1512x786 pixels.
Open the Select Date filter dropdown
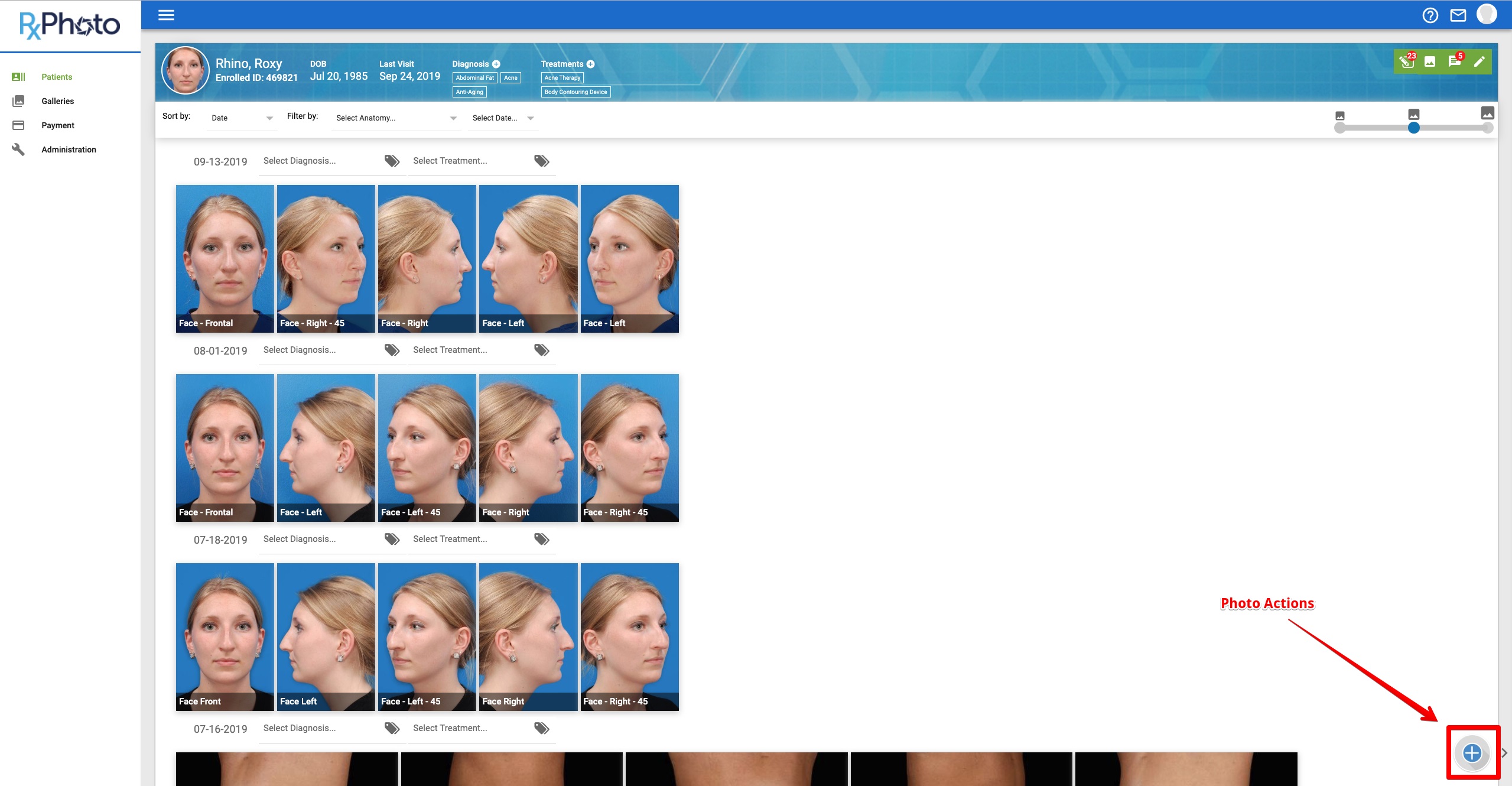[x=501, y=118]
